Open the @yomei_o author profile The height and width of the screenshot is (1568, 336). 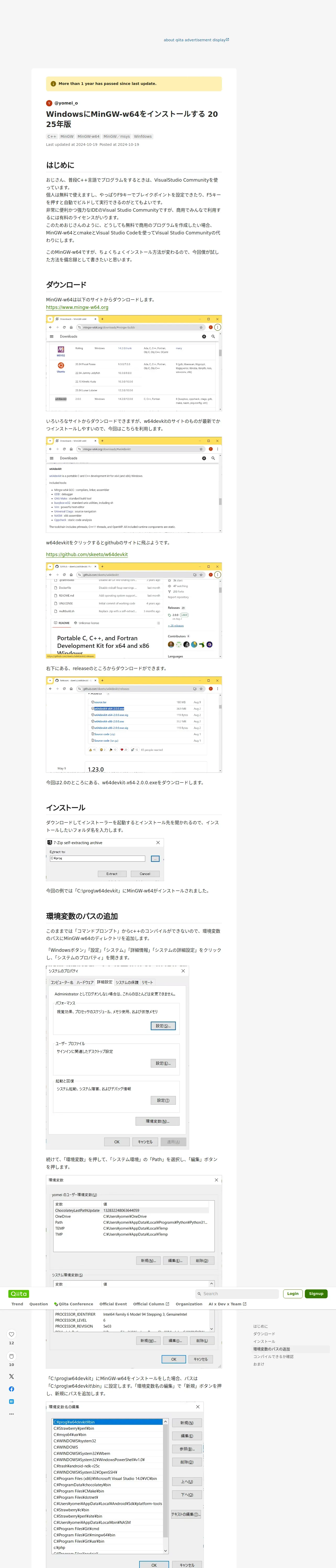coord(66,103)
